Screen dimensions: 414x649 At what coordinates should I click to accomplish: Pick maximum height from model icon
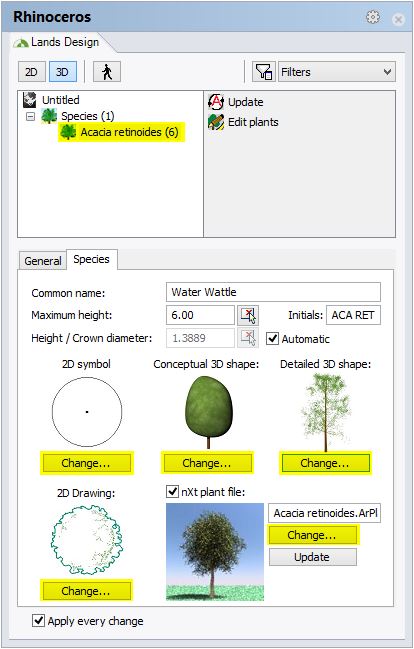click(248, 315)
